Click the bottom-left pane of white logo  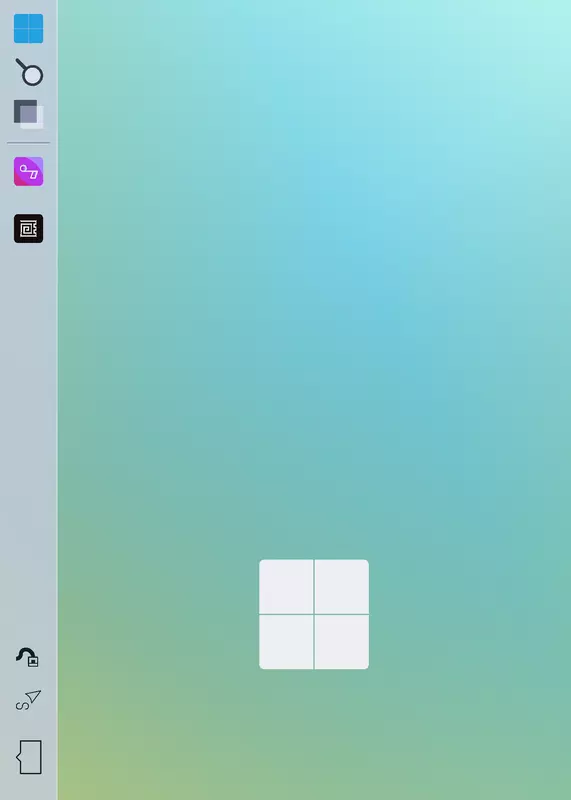286,642
